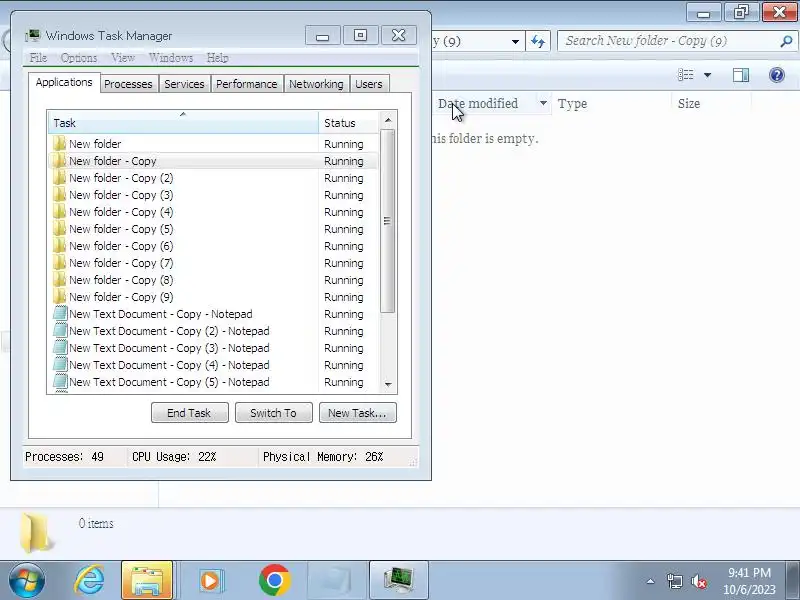The image size is (800, 600).
Task: Select New folder - Copy (9) task
Action: (x=213, y=297)
